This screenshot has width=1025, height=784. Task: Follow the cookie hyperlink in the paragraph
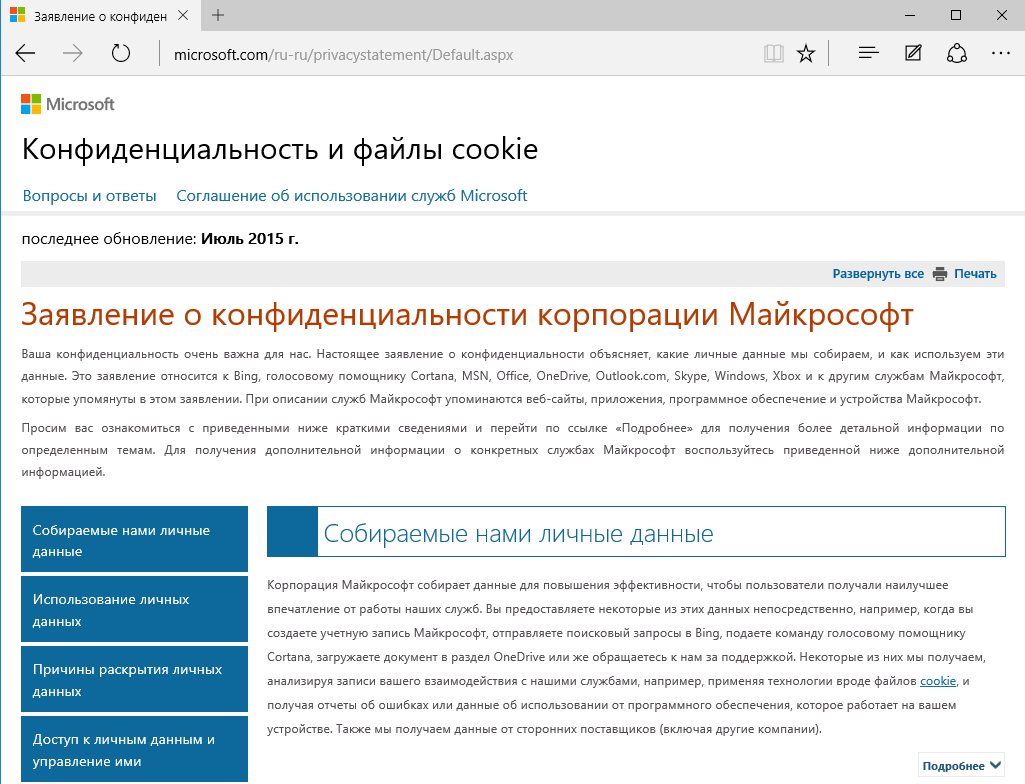tap(938, 681)
